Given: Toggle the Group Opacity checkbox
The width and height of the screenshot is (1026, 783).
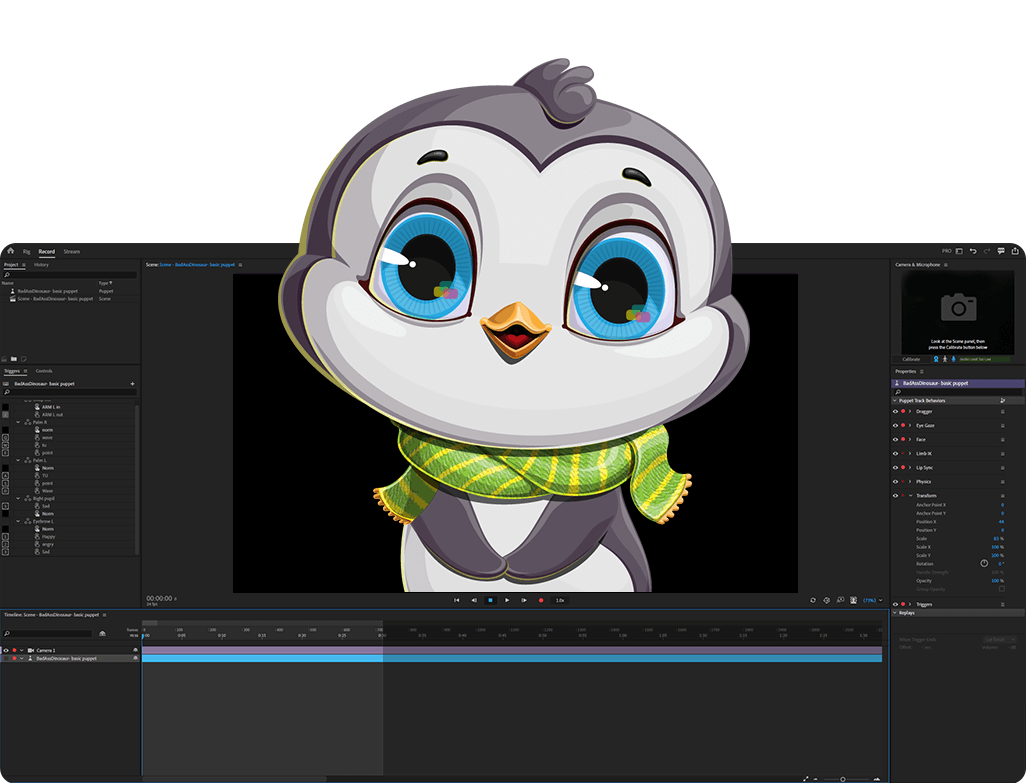Looking at the screenshot, I should tap(1002, 589).
